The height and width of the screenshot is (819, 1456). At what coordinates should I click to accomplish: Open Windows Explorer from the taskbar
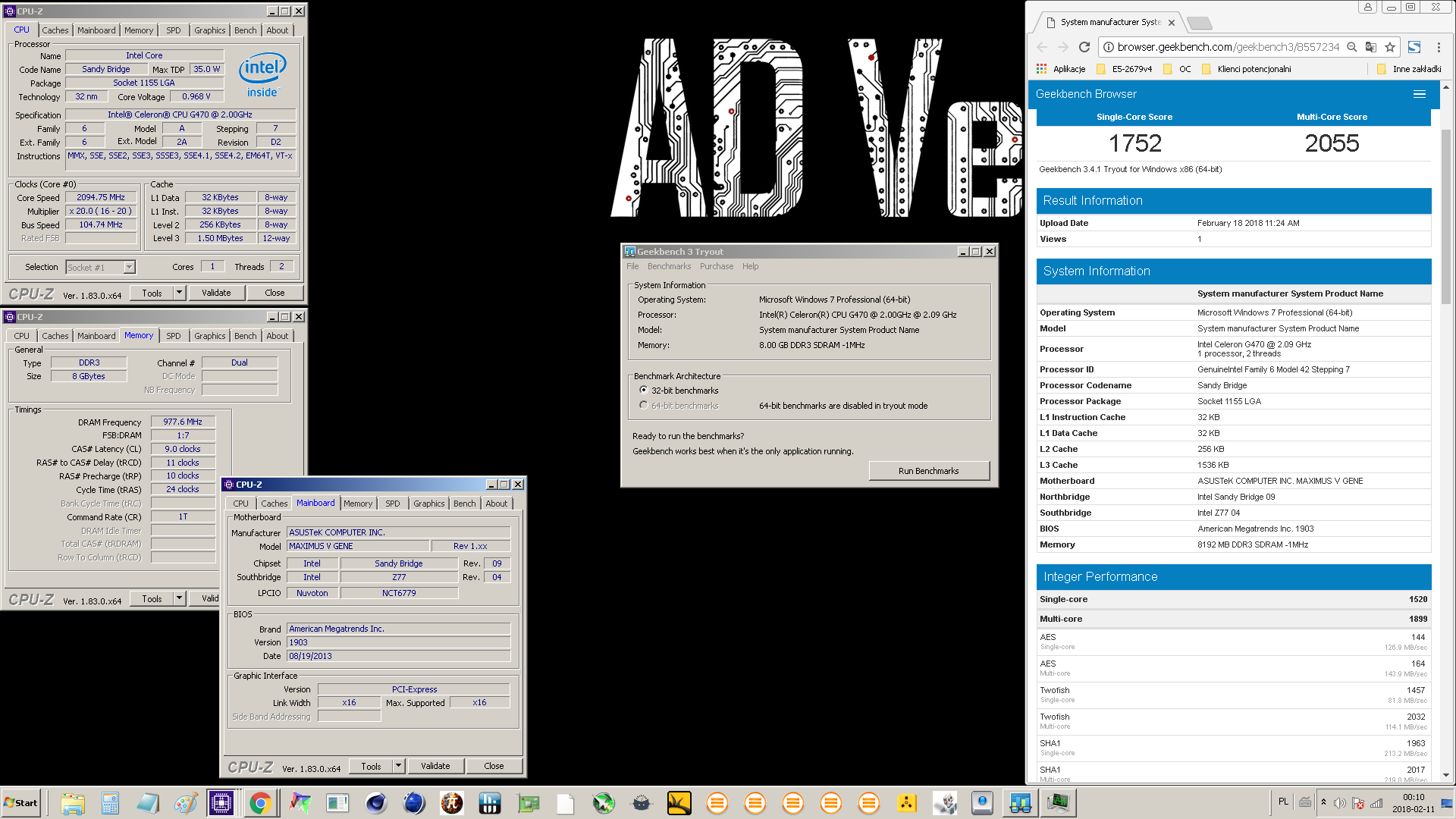tap(73, 803)
